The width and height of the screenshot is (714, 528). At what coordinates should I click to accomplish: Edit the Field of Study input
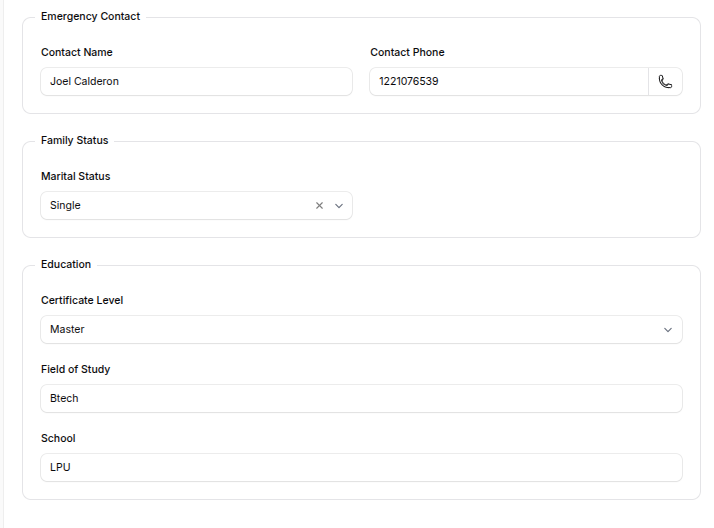click(361, 399)
